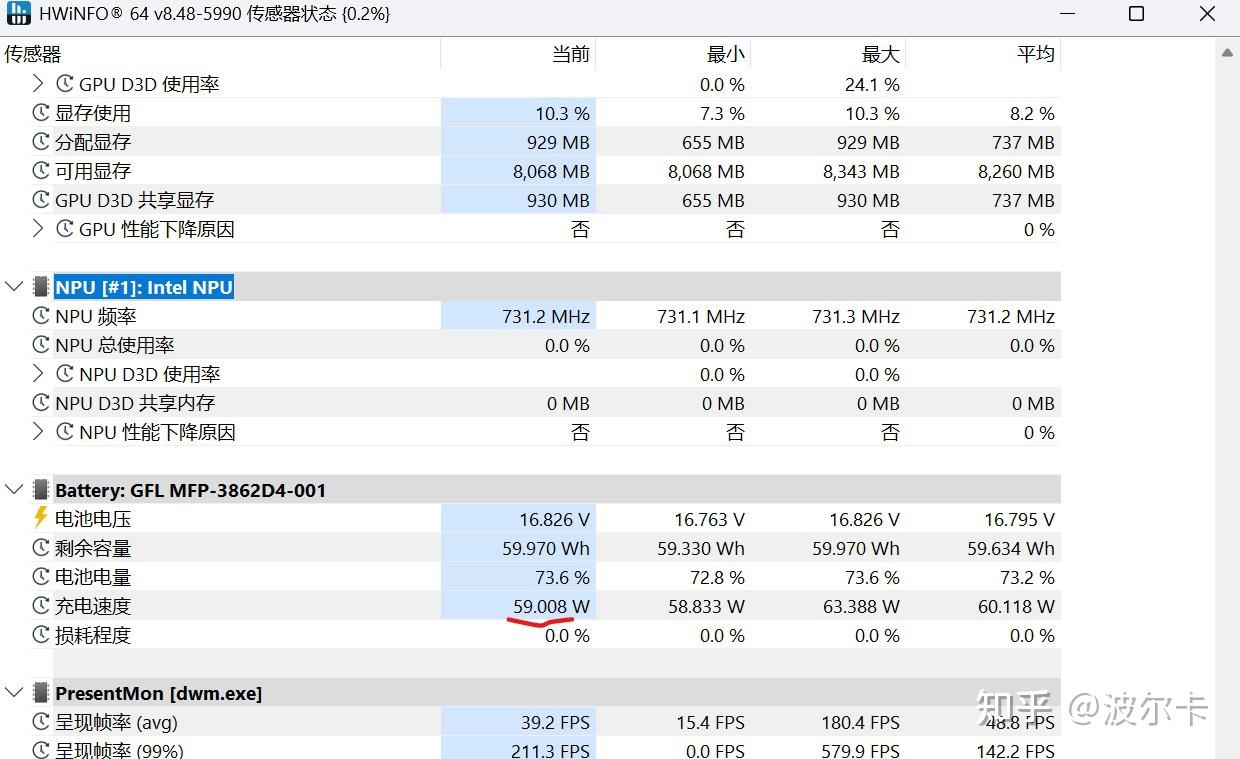Expand the NPU D3D 使用率 row
This screenshot has width=1240, height=759.
click(x=38, y=374)
